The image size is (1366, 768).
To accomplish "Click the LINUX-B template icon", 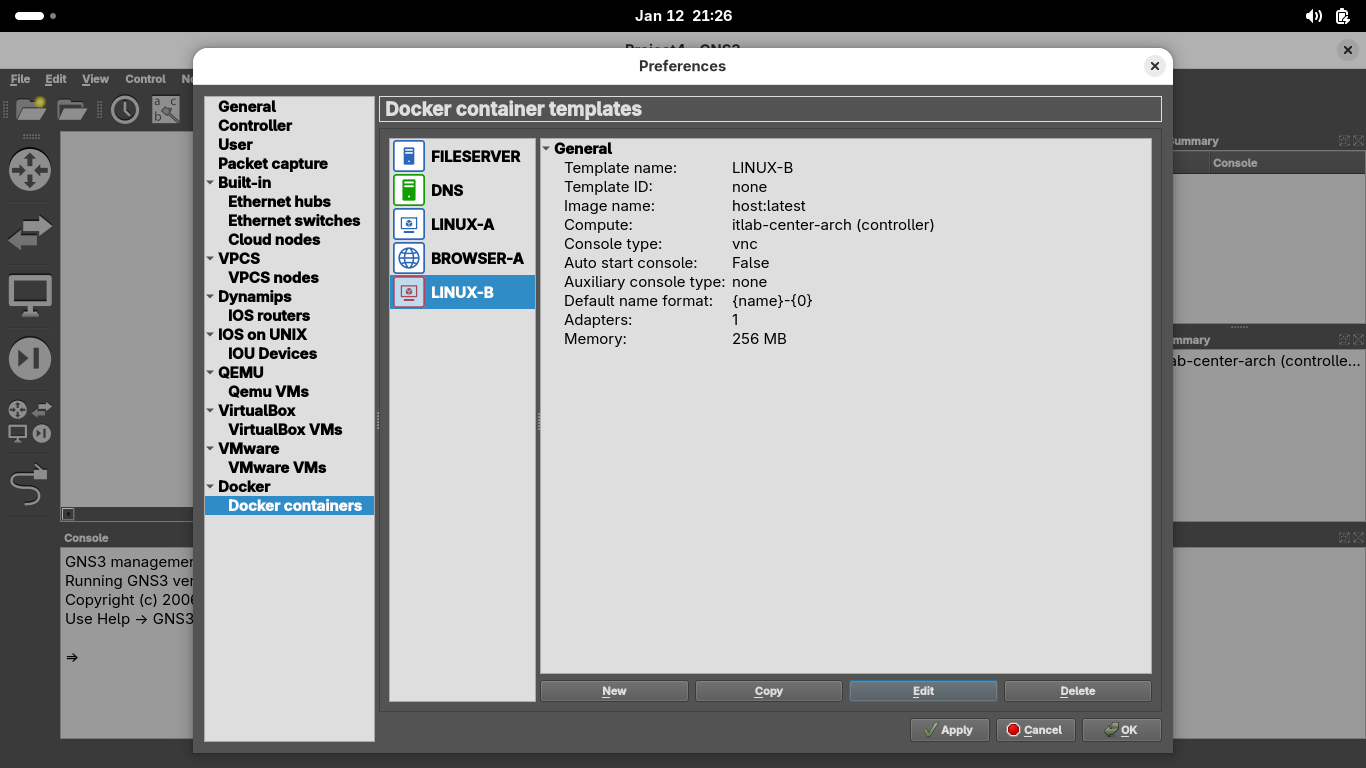I will (409, 292).
